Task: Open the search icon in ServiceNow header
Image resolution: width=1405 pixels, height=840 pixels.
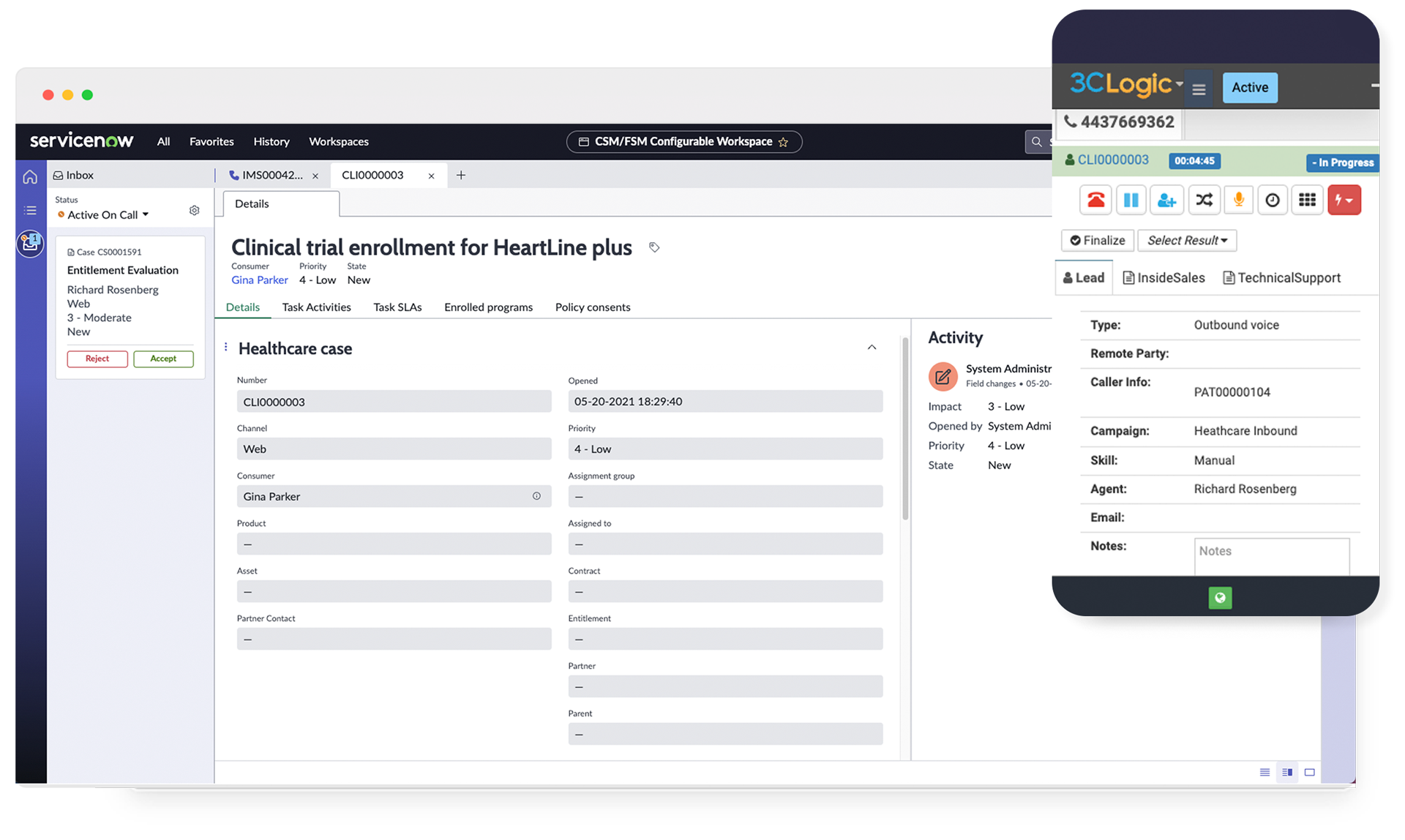Action: tap(1036, 142)
